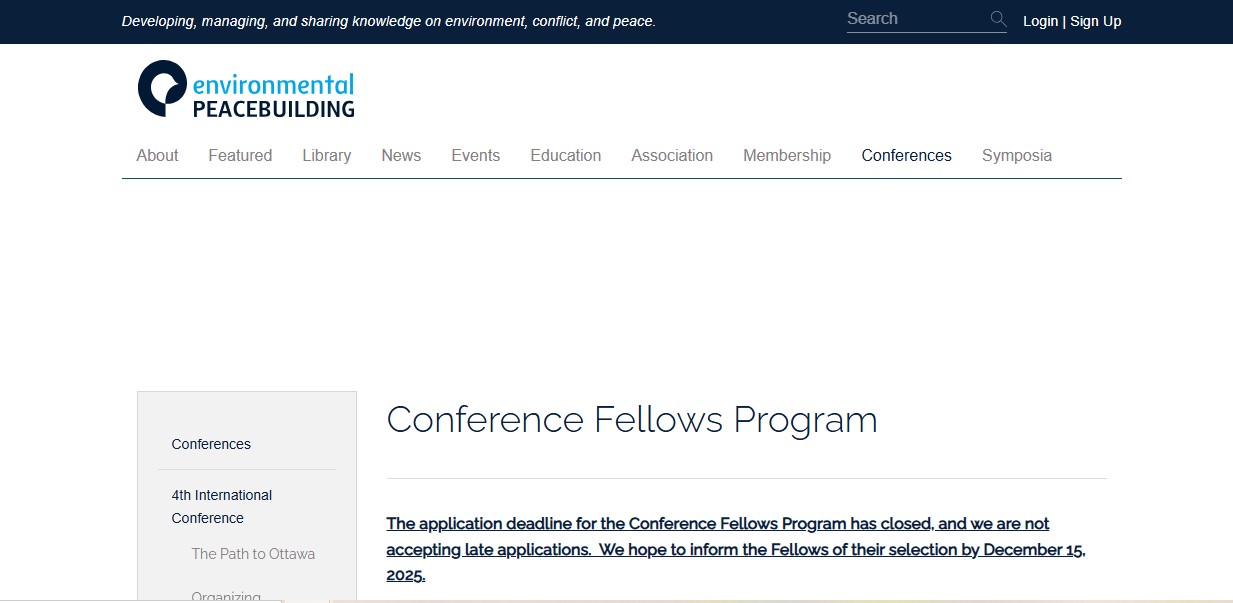Open the Login link
The height and width of the screenshot is (603, 1233).
click(x=1040, y=21)
